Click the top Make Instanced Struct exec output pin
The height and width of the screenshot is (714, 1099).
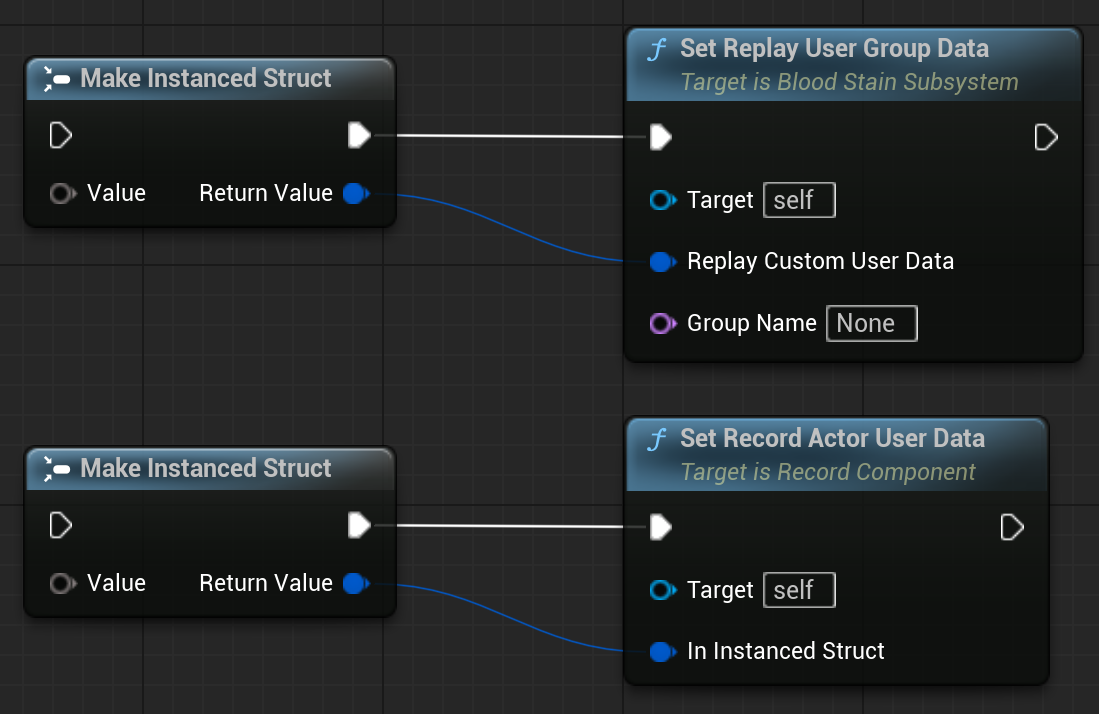(359, 135)
